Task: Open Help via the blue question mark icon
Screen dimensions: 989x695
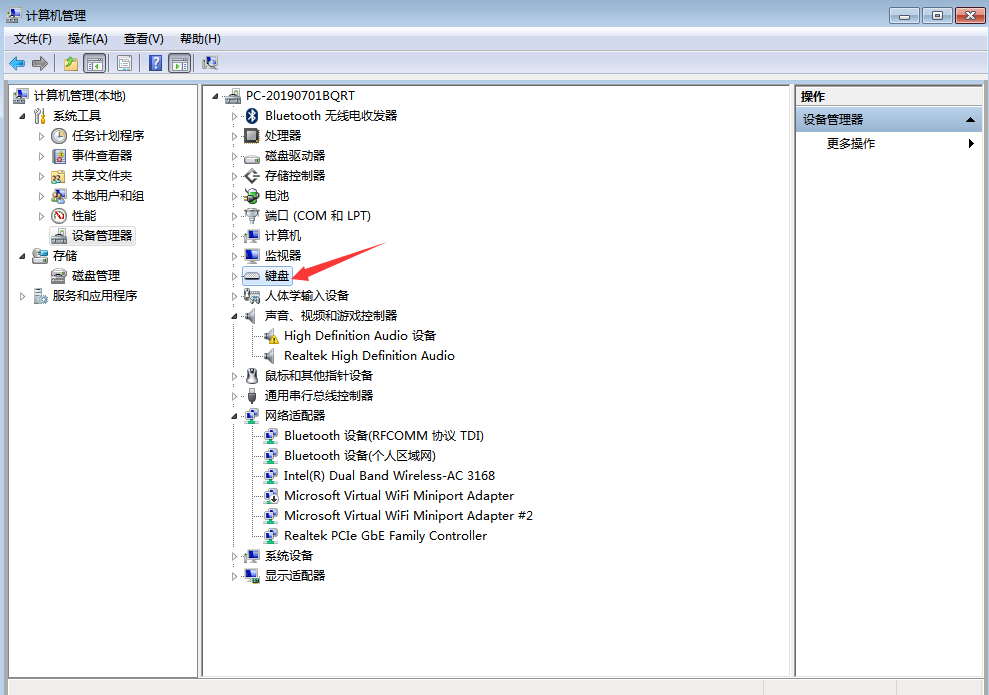Action: 155,63
